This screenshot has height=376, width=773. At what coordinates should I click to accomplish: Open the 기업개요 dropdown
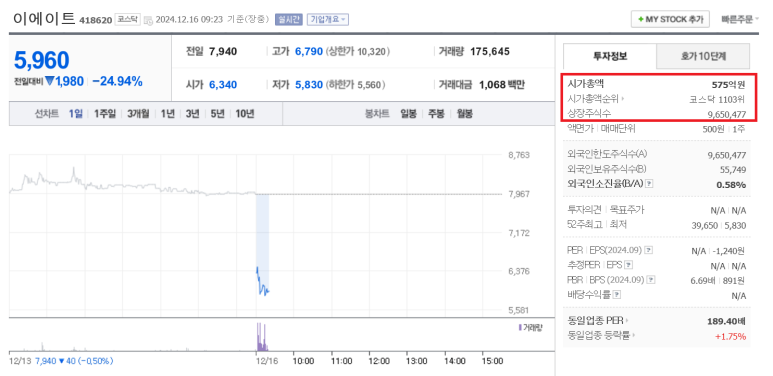(328, 20)
